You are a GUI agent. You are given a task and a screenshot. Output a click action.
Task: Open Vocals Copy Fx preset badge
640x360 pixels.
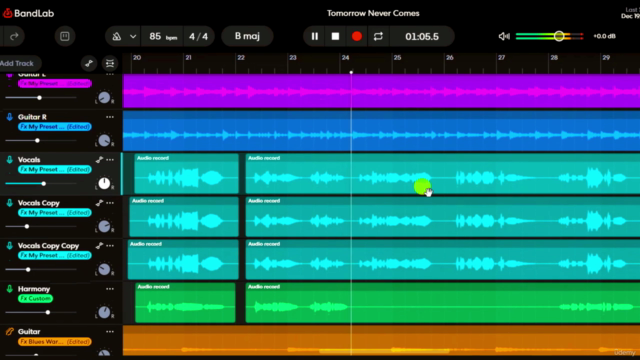[x=55, y=213]
